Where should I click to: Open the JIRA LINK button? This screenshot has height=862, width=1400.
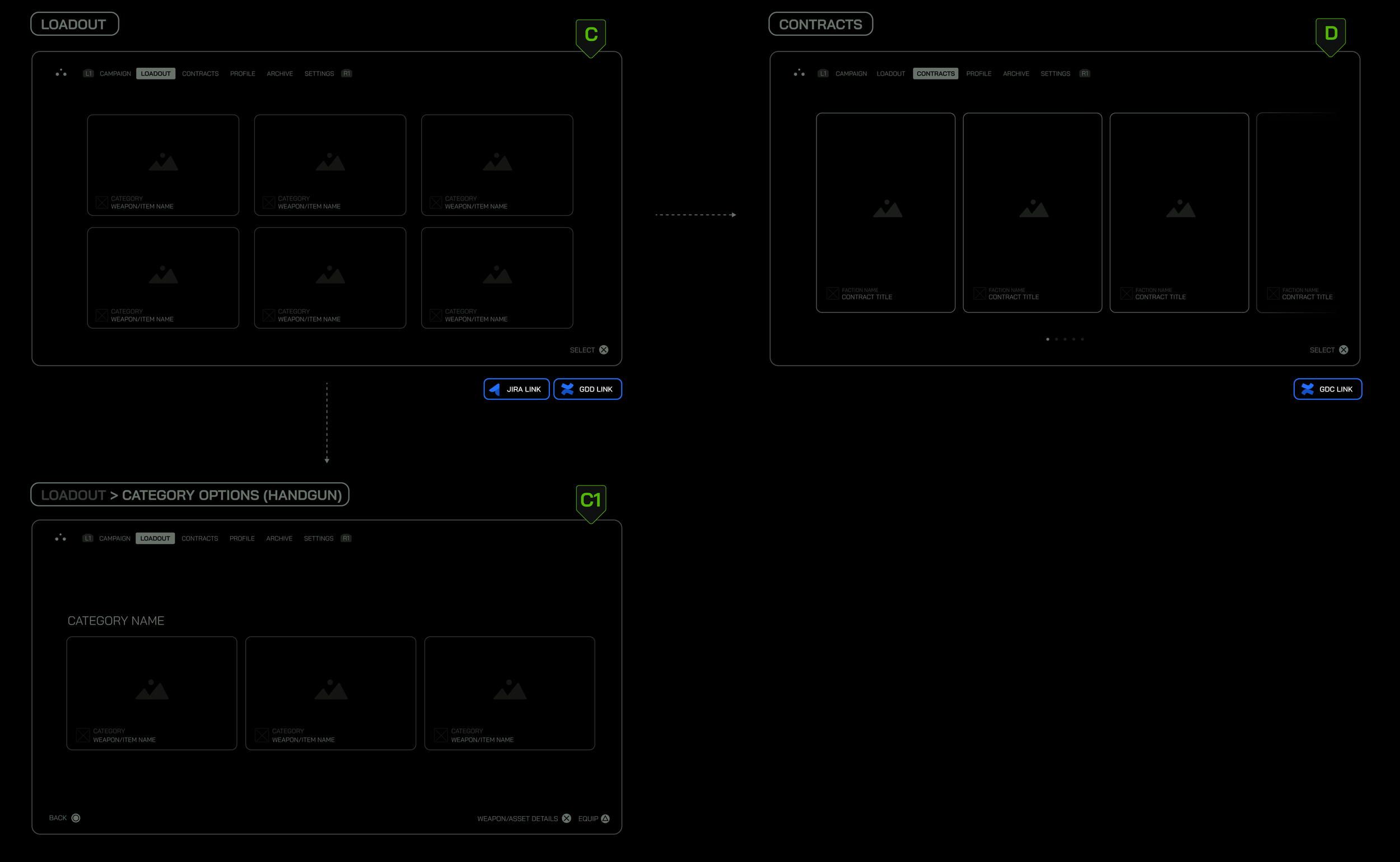coord(516,389)
